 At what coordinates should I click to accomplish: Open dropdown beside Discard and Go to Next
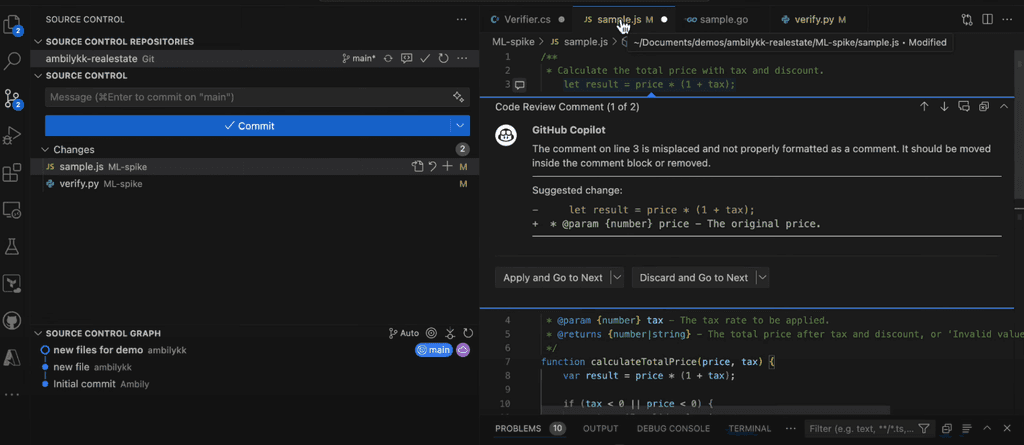click(x=762, y=278)
